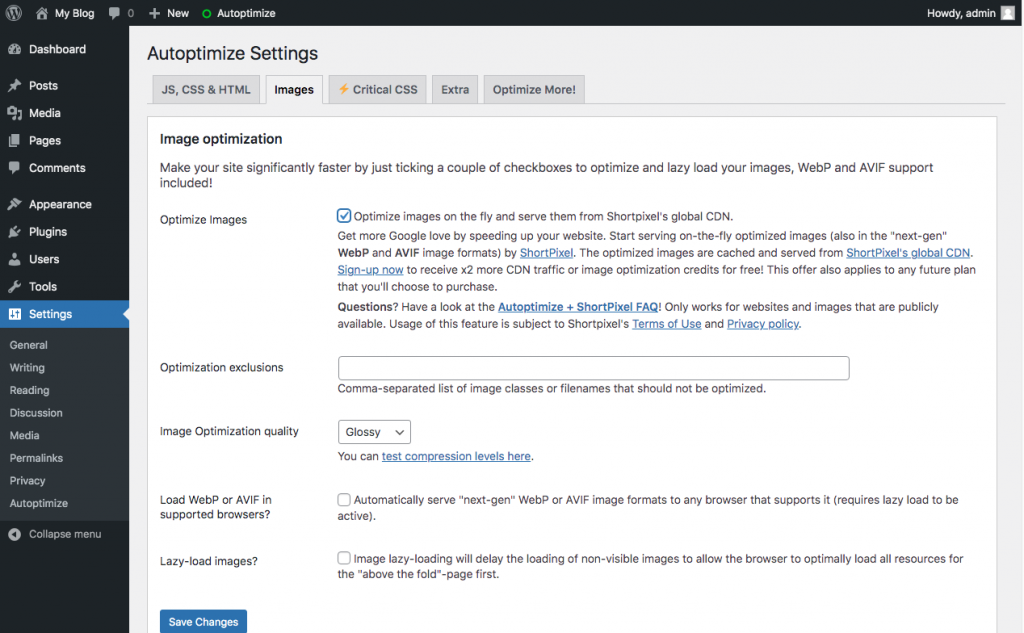This screenshot has width=1024, height=633.
Task: Enable serving next-gen WebP or AVIF formats
Action: (x=344, y=500)
